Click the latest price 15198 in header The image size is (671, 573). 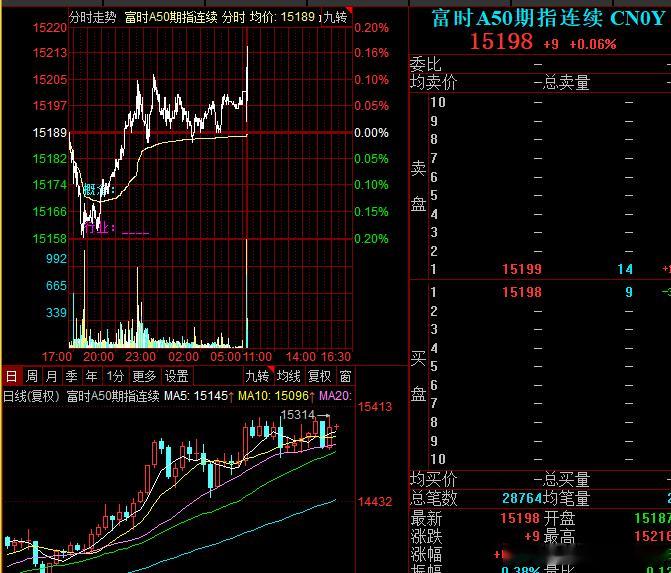click(x=502, y=42)
